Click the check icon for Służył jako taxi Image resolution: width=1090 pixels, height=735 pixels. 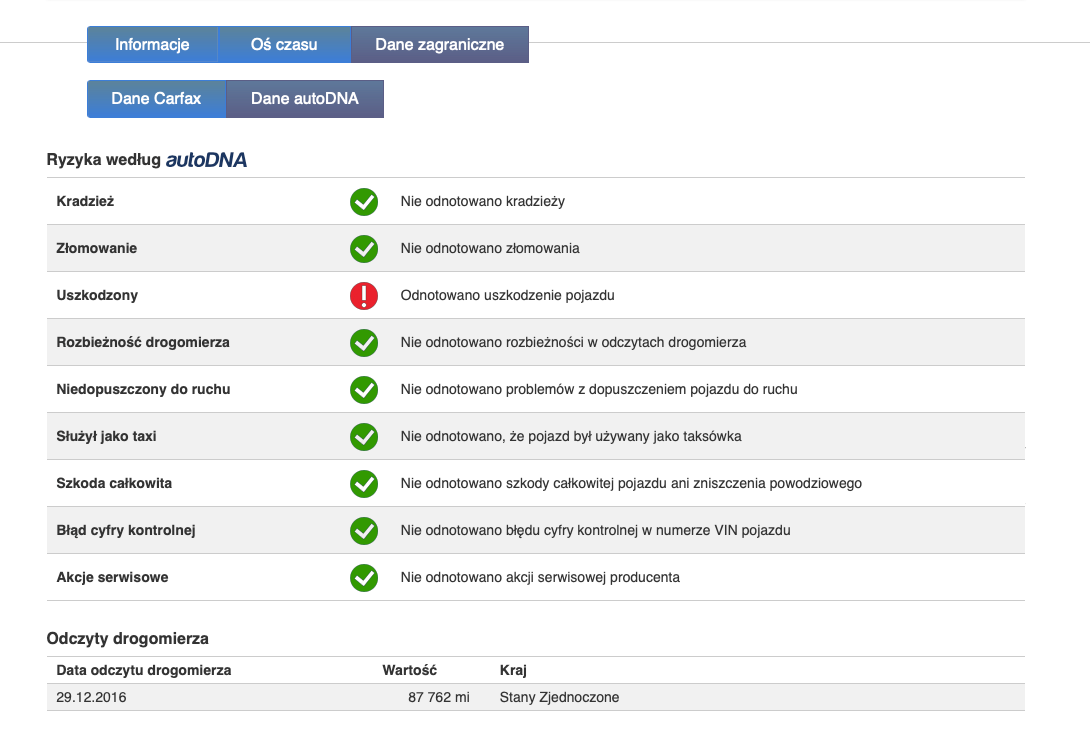tap(364, 437)
